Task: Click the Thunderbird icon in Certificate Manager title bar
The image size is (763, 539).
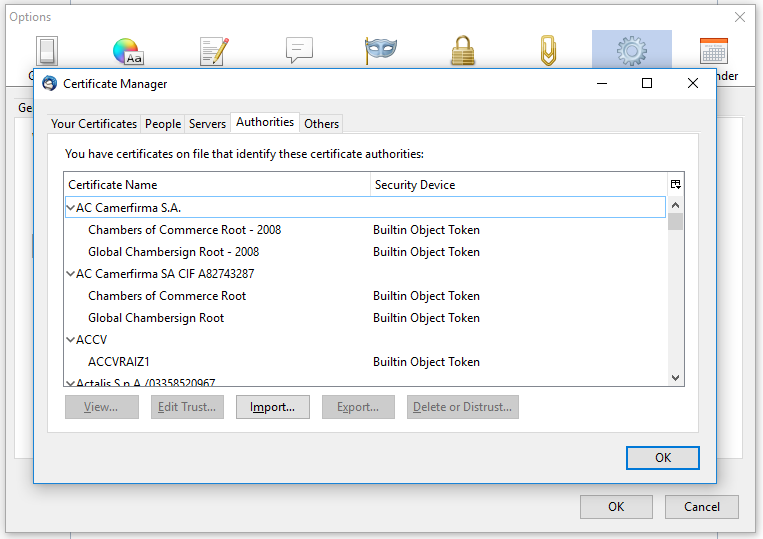Action: (x=49, y=84)
